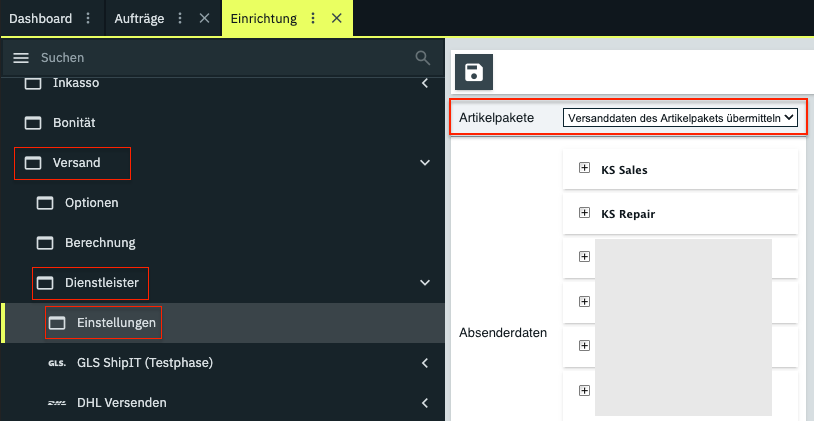Select Optionen under Versand
The width and height of the screenshot is (814, 421).
click(91, 203)
